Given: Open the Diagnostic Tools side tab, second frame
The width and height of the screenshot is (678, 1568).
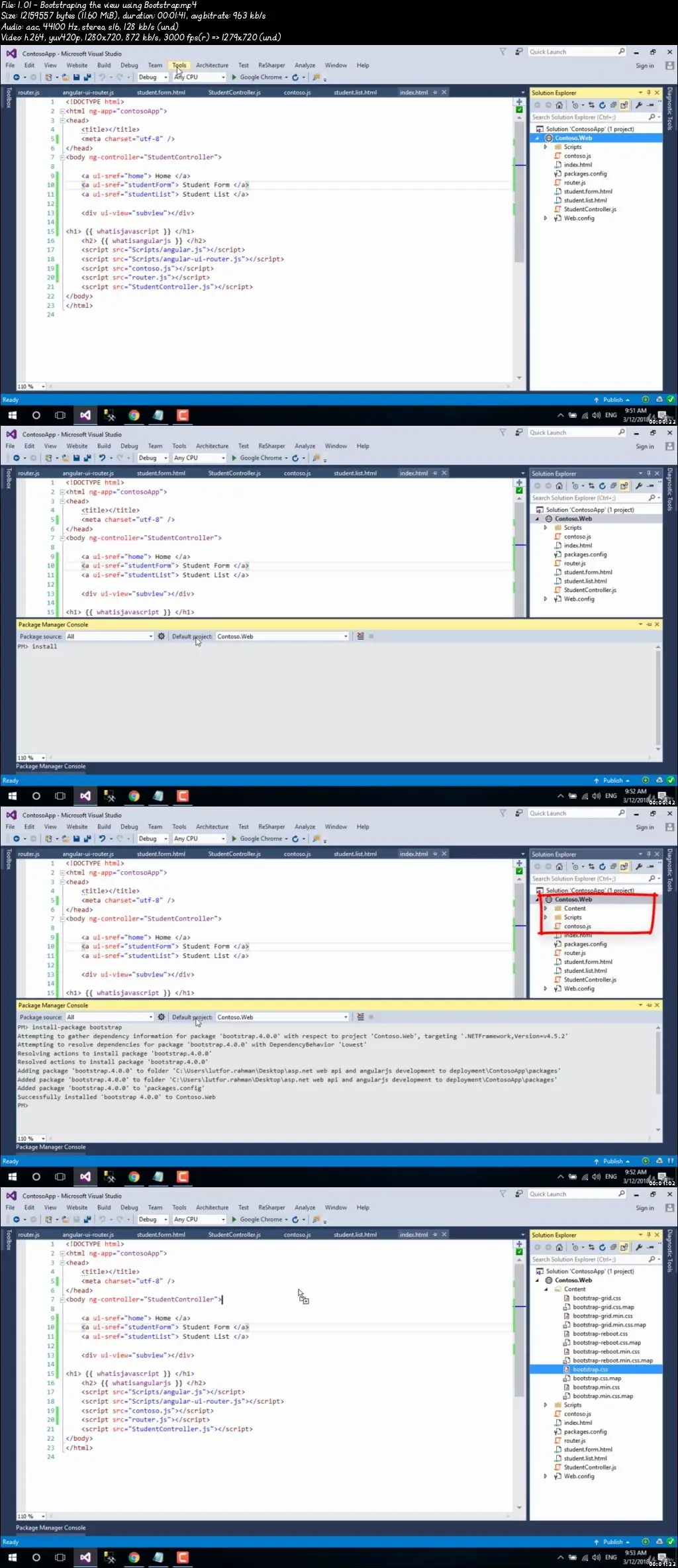Looking at the screenshot, I should [669, 490].
